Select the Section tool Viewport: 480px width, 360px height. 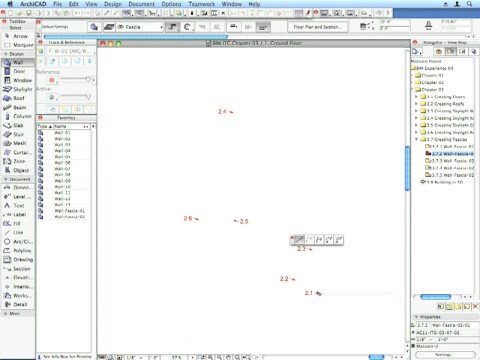pyautogui.click(x=17, y=269)
